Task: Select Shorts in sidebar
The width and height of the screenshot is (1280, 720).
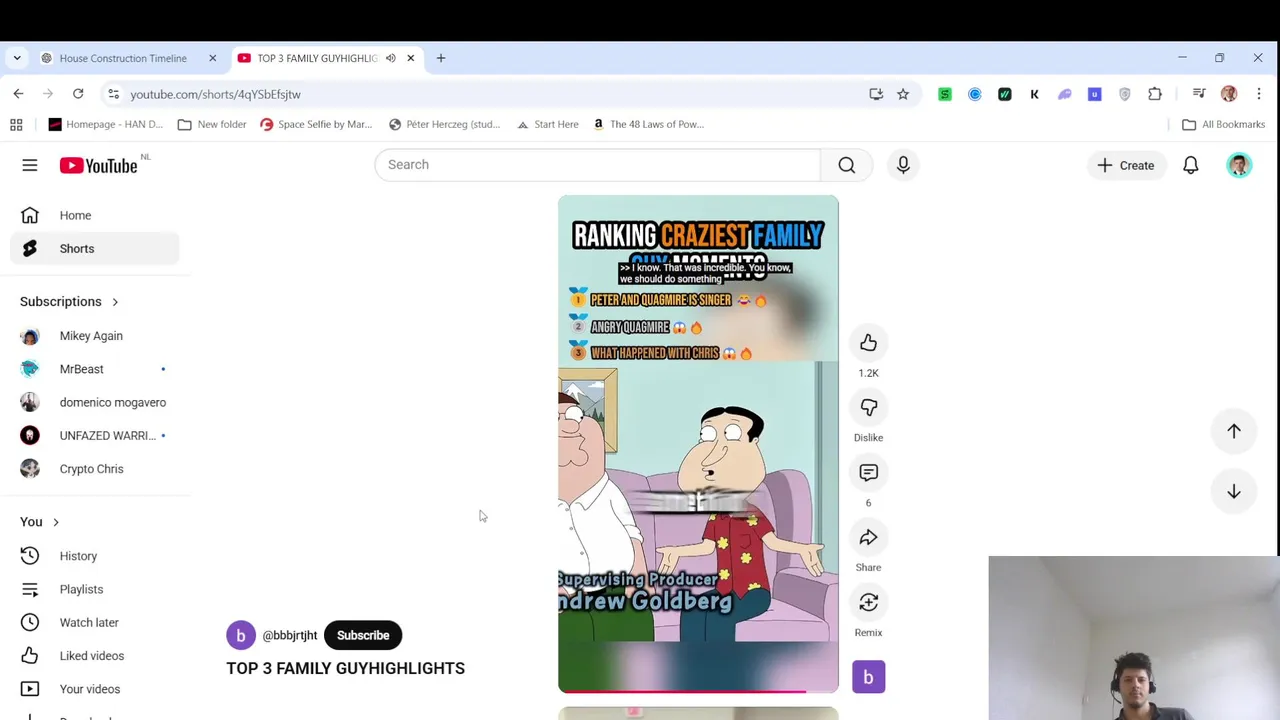Action: pyautogui.click(x=94, y=249)
